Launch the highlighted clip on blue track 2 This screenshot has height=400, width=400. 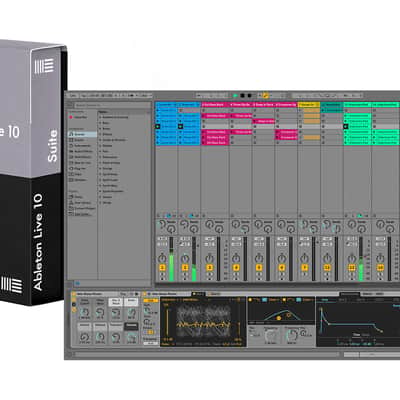[180, 126]
